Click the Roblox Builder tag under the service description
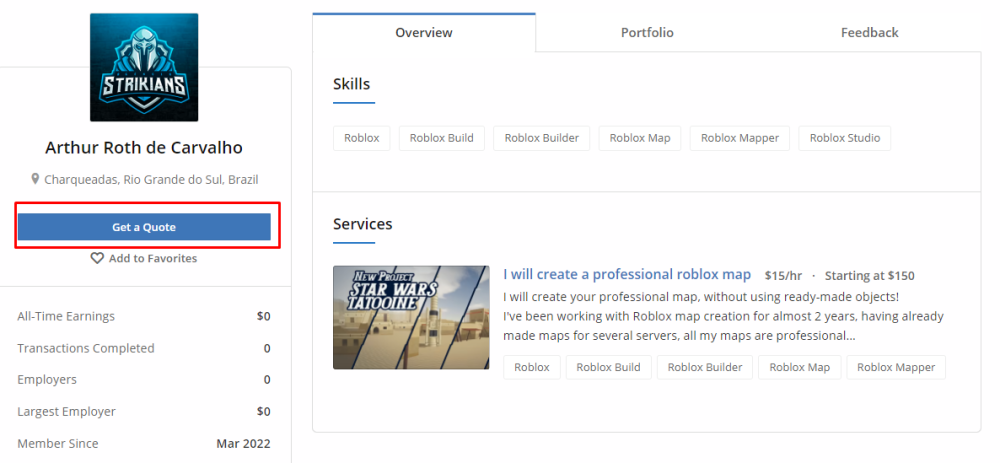The width and height of the screenshot is (1000, 463). point(705,367)
